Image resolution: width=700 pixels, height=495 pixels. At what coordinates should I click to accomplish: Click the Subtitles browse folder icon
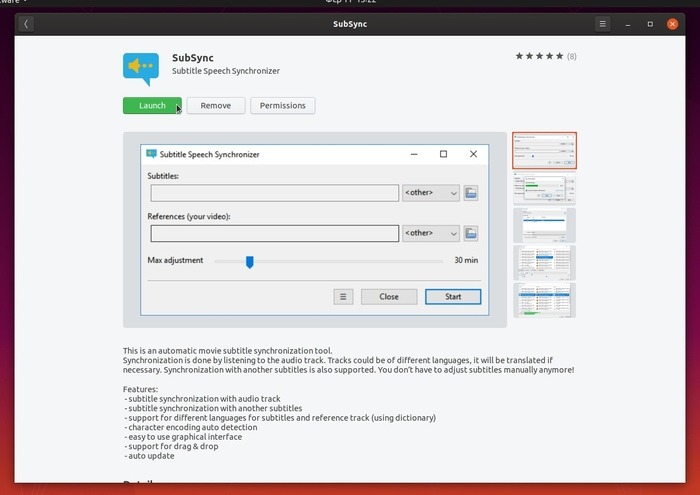click(x=471, y=193)
